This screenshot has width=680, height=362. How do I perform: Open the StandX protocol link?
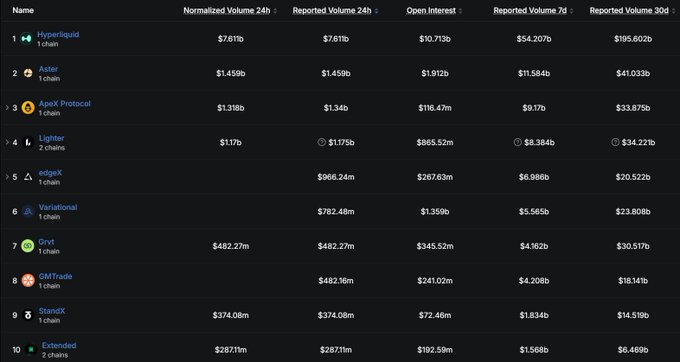pos(52,311)
